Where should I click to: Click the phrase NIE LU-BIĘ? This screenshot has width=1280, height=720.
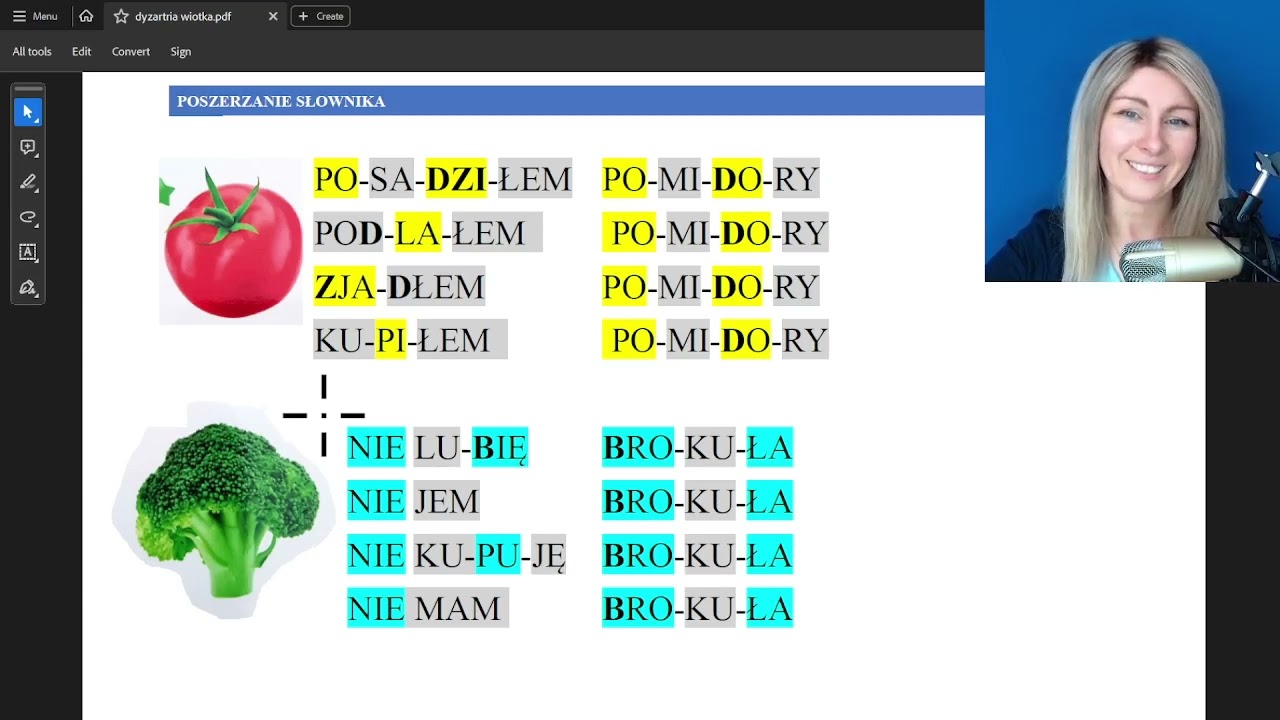(438, 447)
